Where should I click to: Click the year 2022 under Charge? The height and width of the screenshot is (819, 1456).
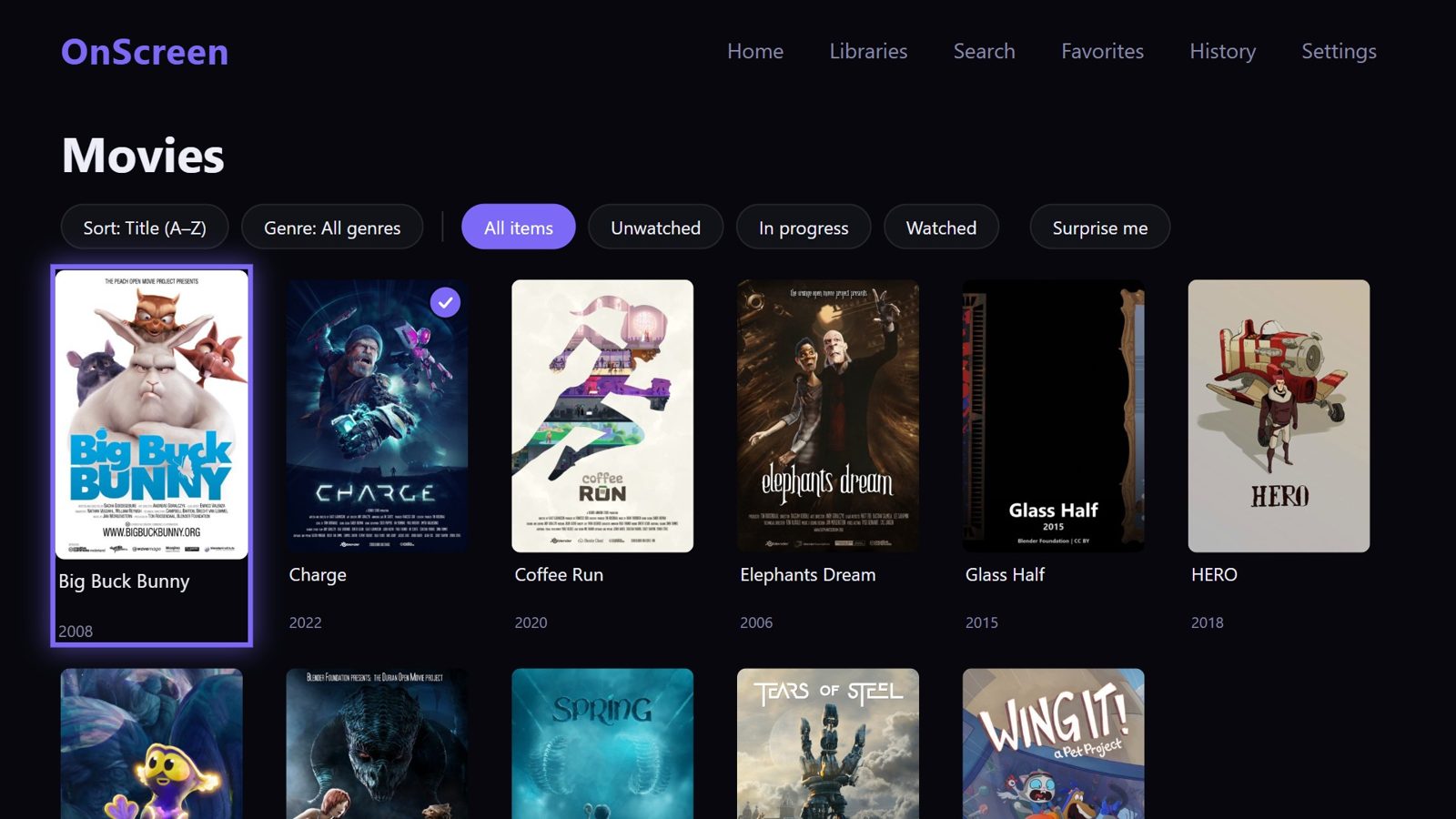pyautogui.click(x=306, y=622)
